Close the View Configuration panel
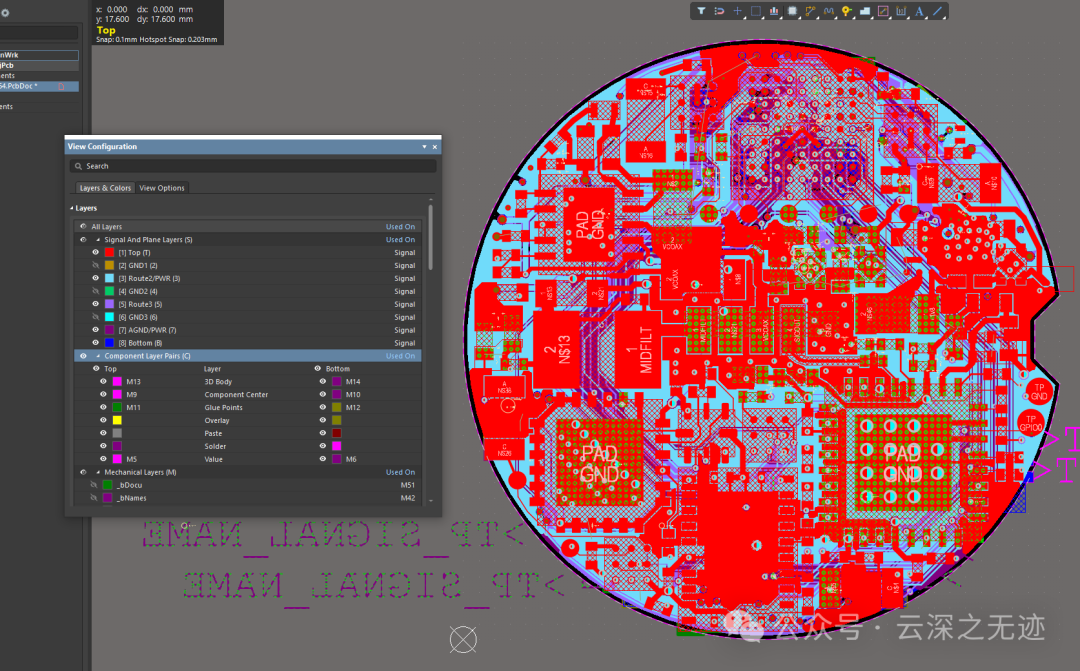The height and width of the screenshot is (671, 1080). click(x=435, y=147)
